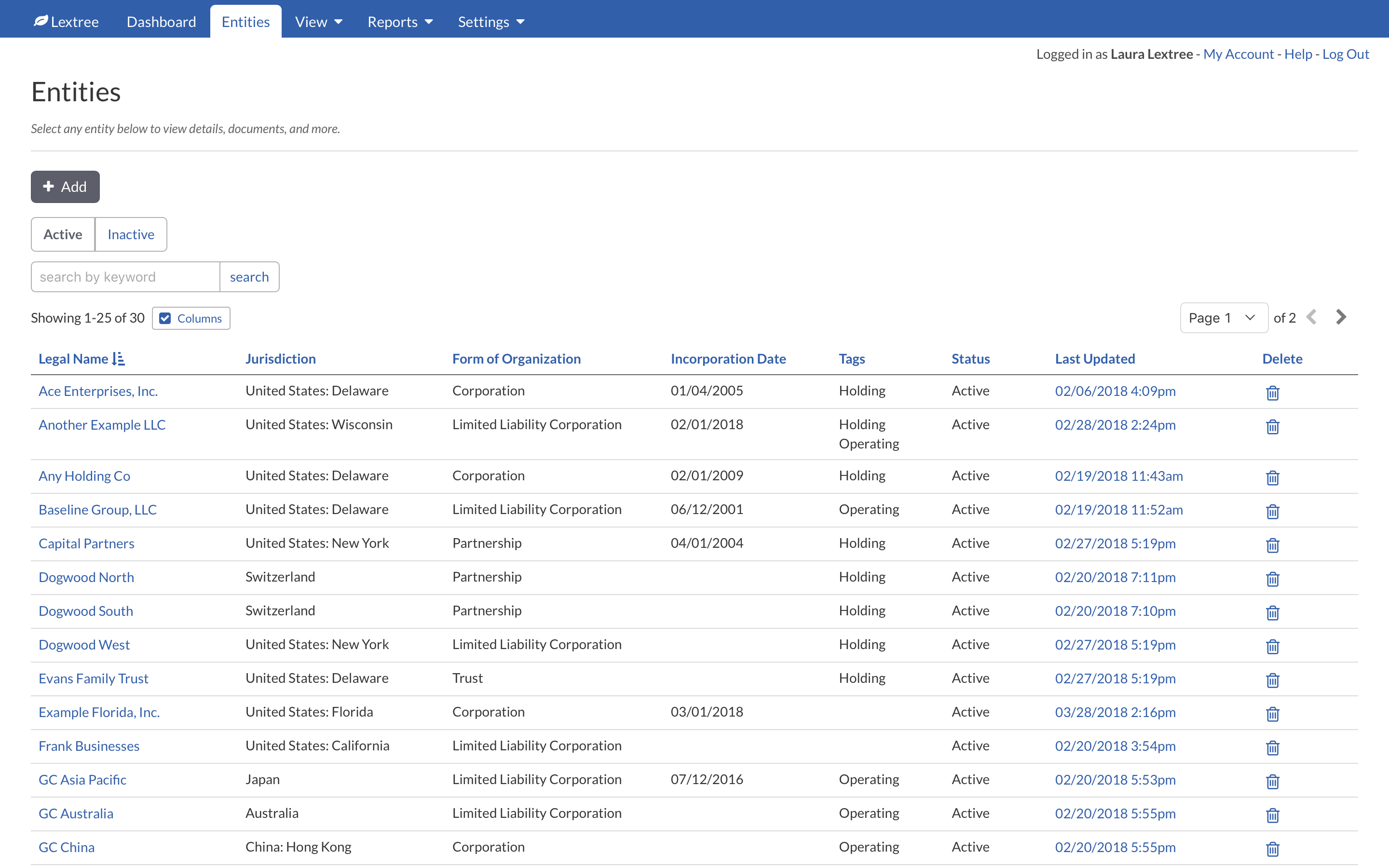Click trash icon in GC Asia Pacific row
The image size is (1389, 868).
1272,781
